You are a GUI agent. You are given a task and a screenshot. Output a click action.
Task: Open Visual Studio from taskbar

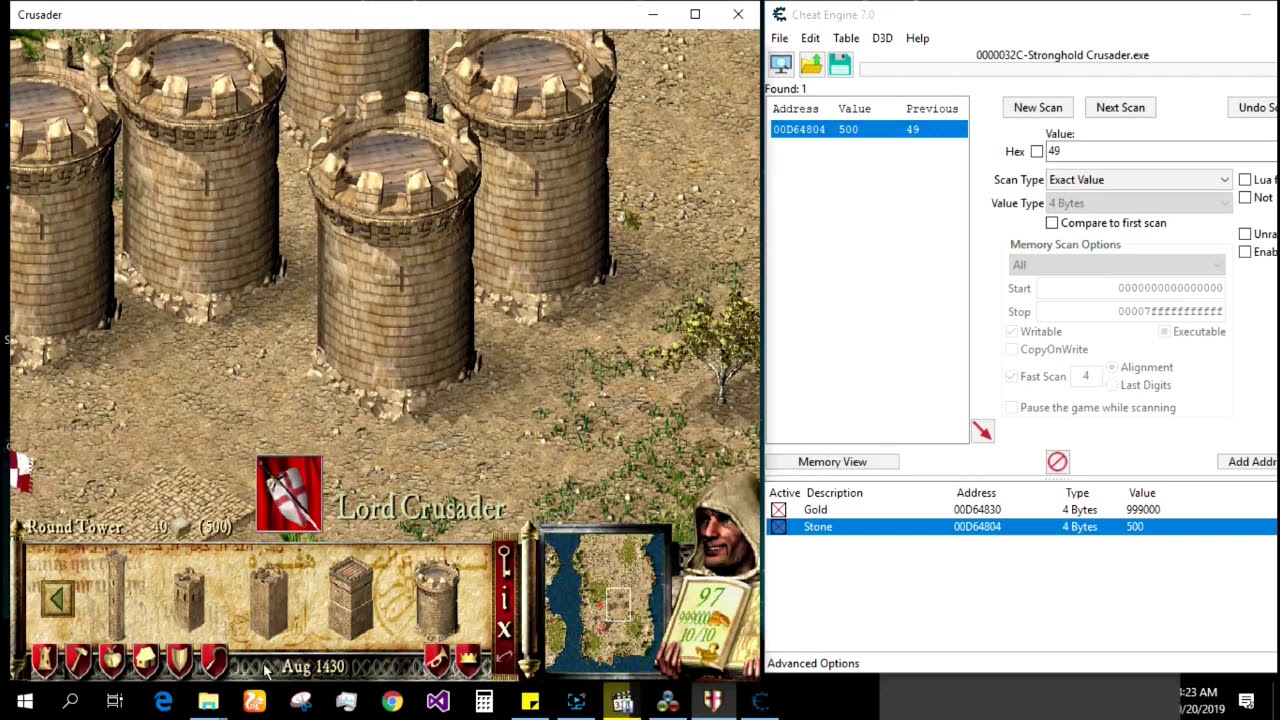click(x=438, y=701)
